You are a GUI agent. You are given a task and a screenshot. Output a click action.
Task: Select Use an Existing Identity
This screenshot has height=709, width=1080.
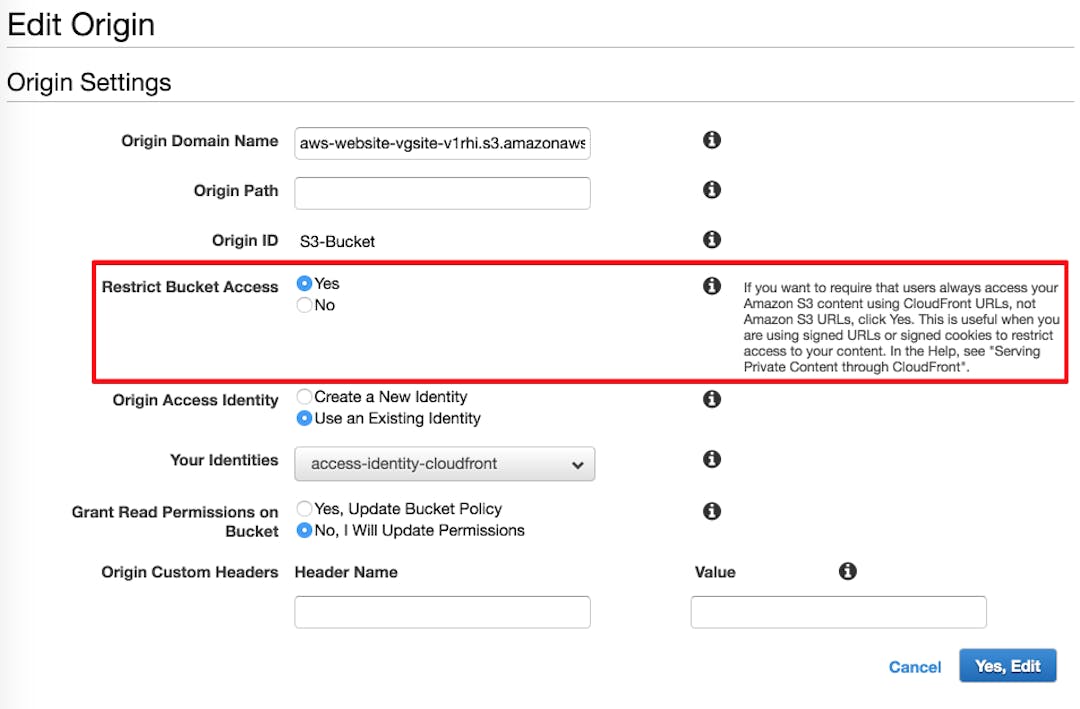click(303, 418)
